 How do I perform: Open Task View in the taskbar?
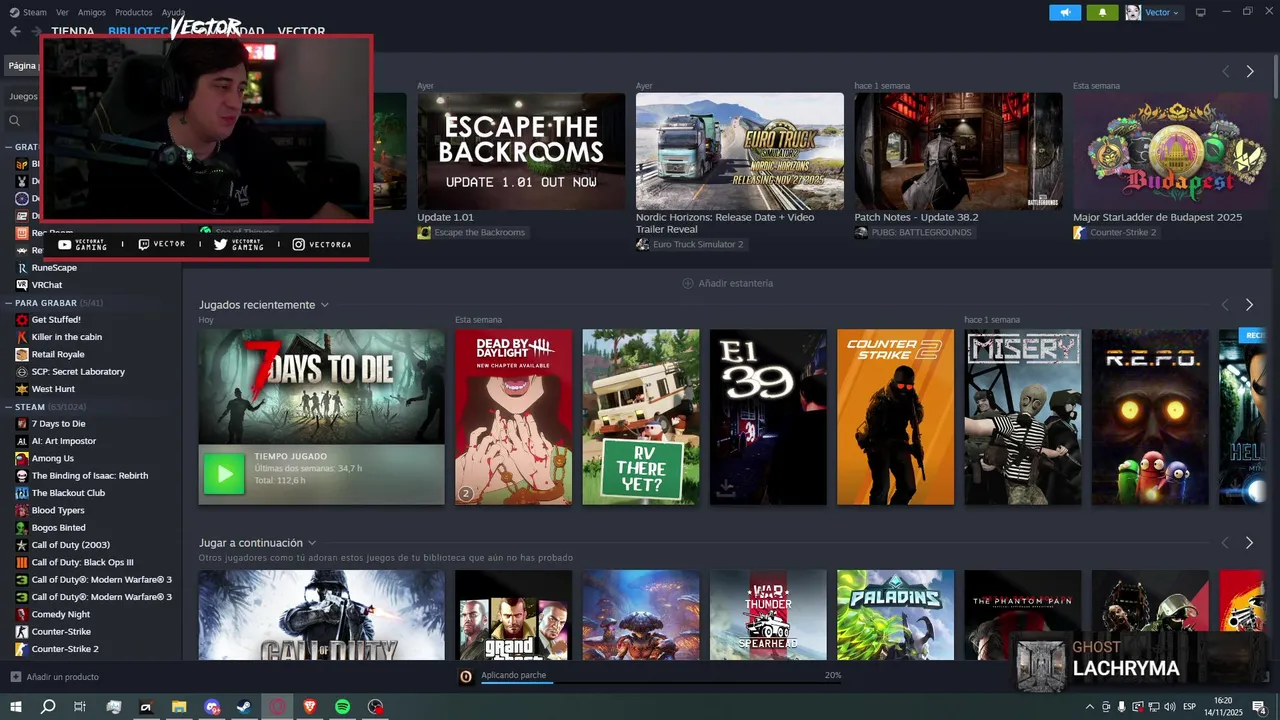pos(80,707)
